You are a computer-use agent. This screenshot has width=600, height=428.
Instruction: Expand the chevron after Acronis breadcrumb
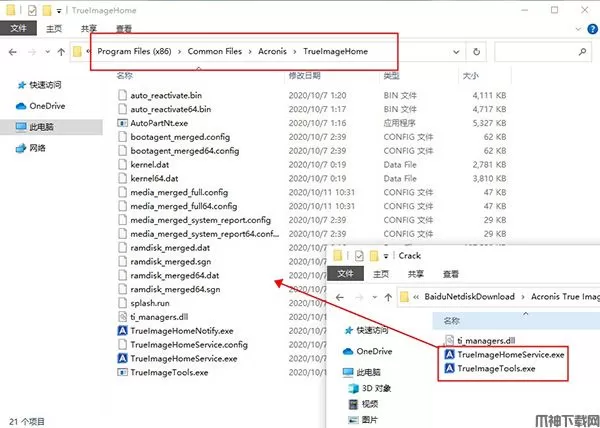click(295, 52)
